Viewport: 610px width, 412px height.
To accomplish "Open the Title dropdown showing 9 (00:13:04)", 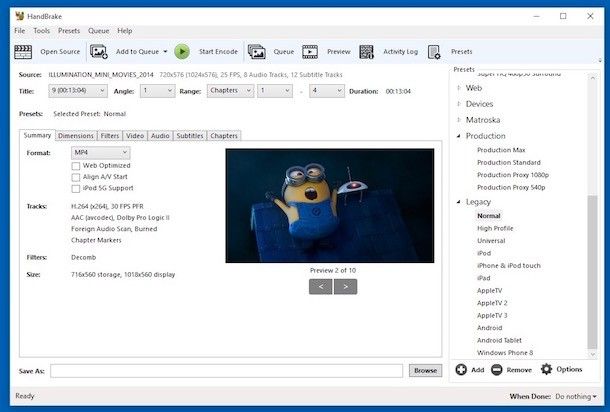I will point(78,91).
